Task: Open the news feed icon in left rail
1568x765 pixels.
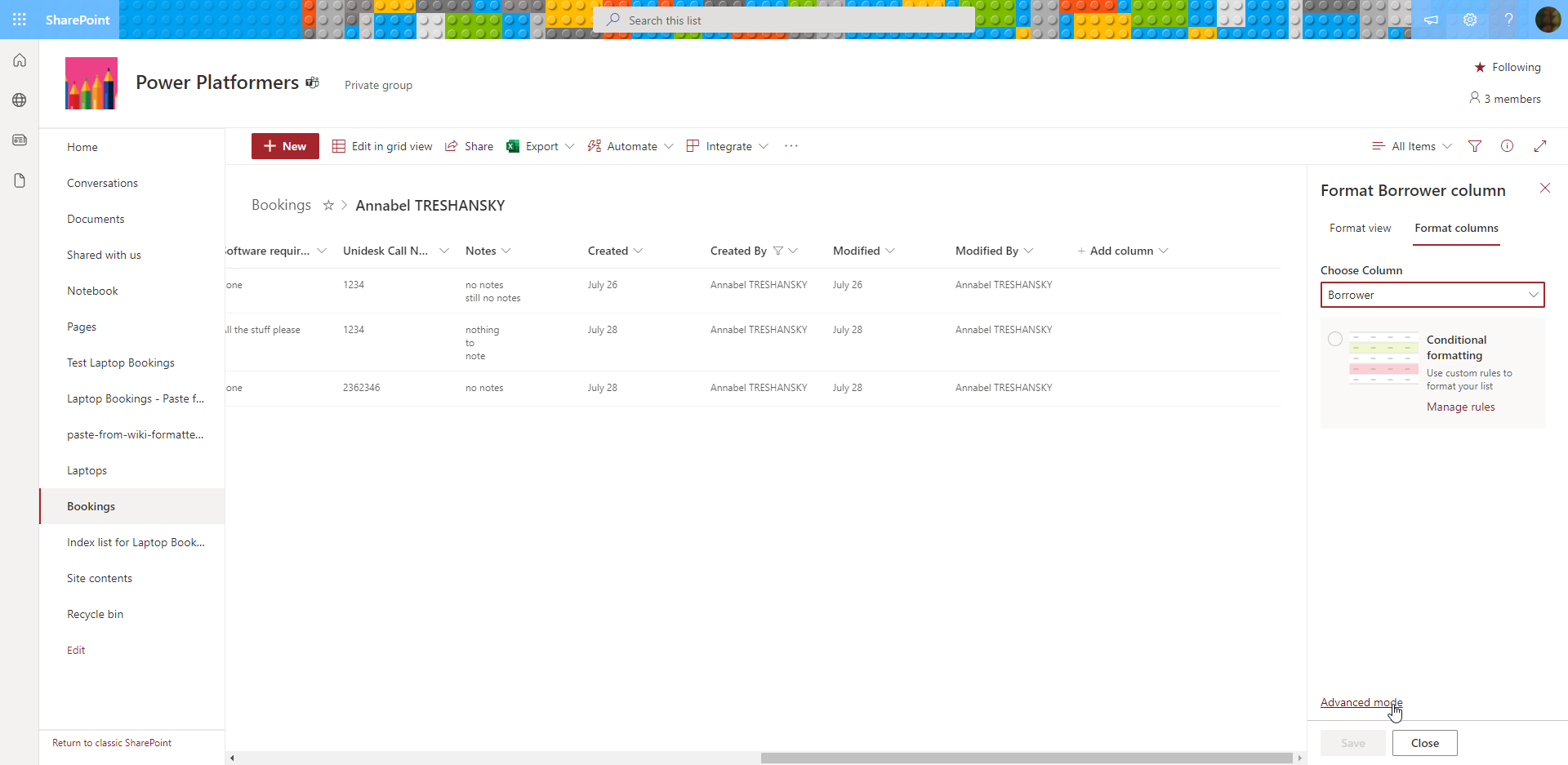Action: 20,140
